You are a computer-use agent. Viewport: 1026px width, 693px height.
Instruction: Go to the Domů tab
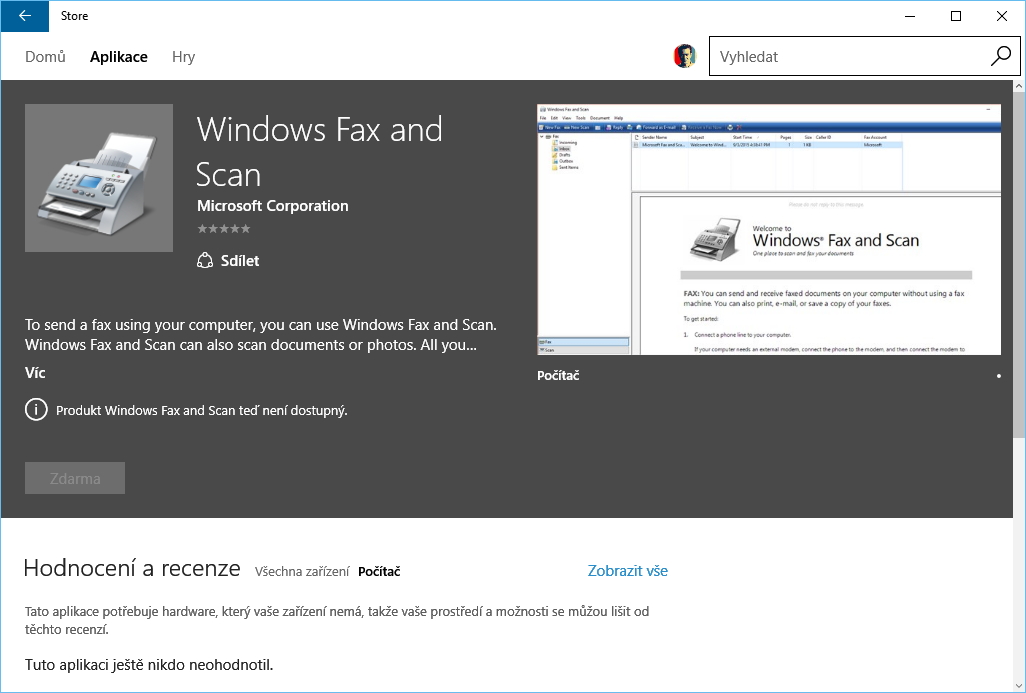45,57
